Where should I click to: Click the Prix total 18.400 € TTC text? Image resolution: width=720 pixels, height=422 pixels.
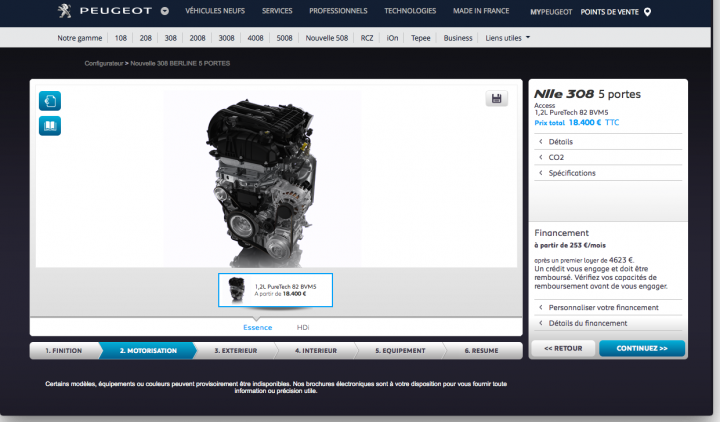(x=577, y=123)
